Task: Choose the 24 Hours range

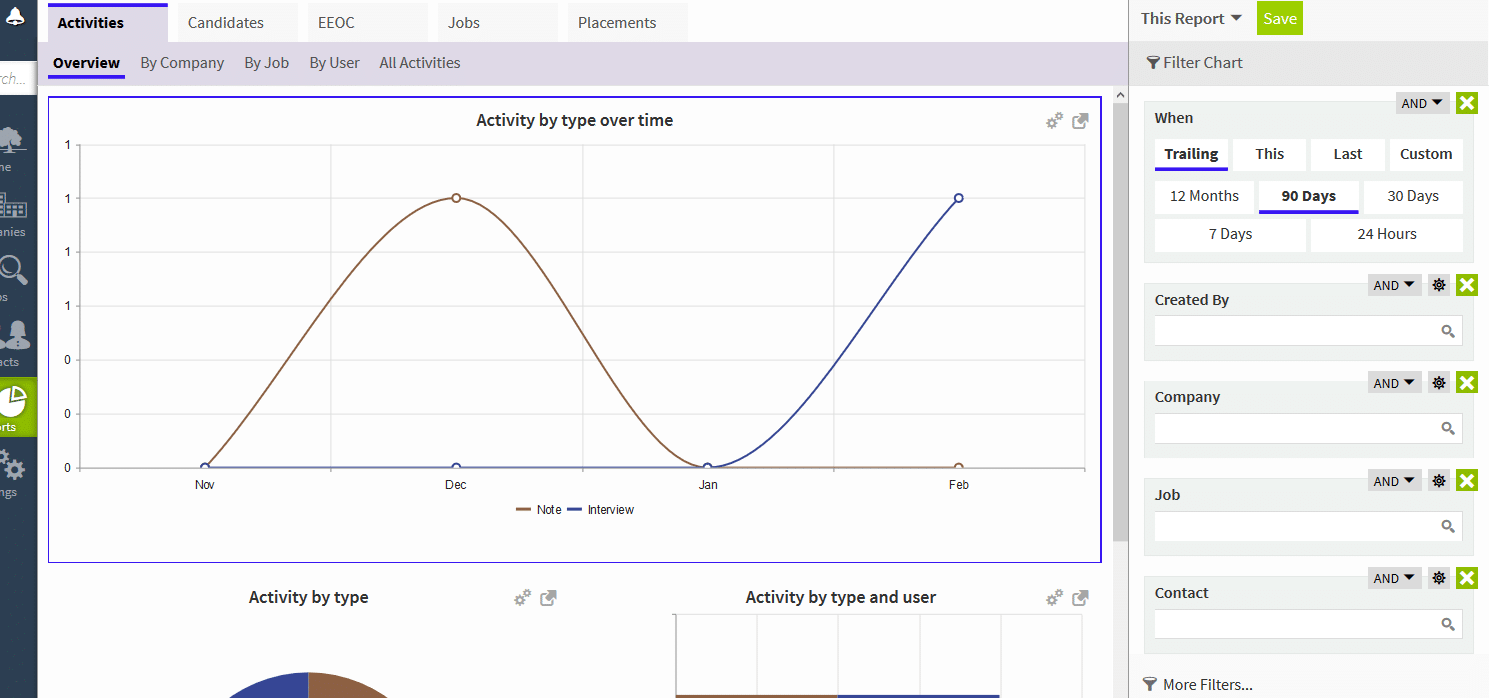Action: pos(1387,234)
